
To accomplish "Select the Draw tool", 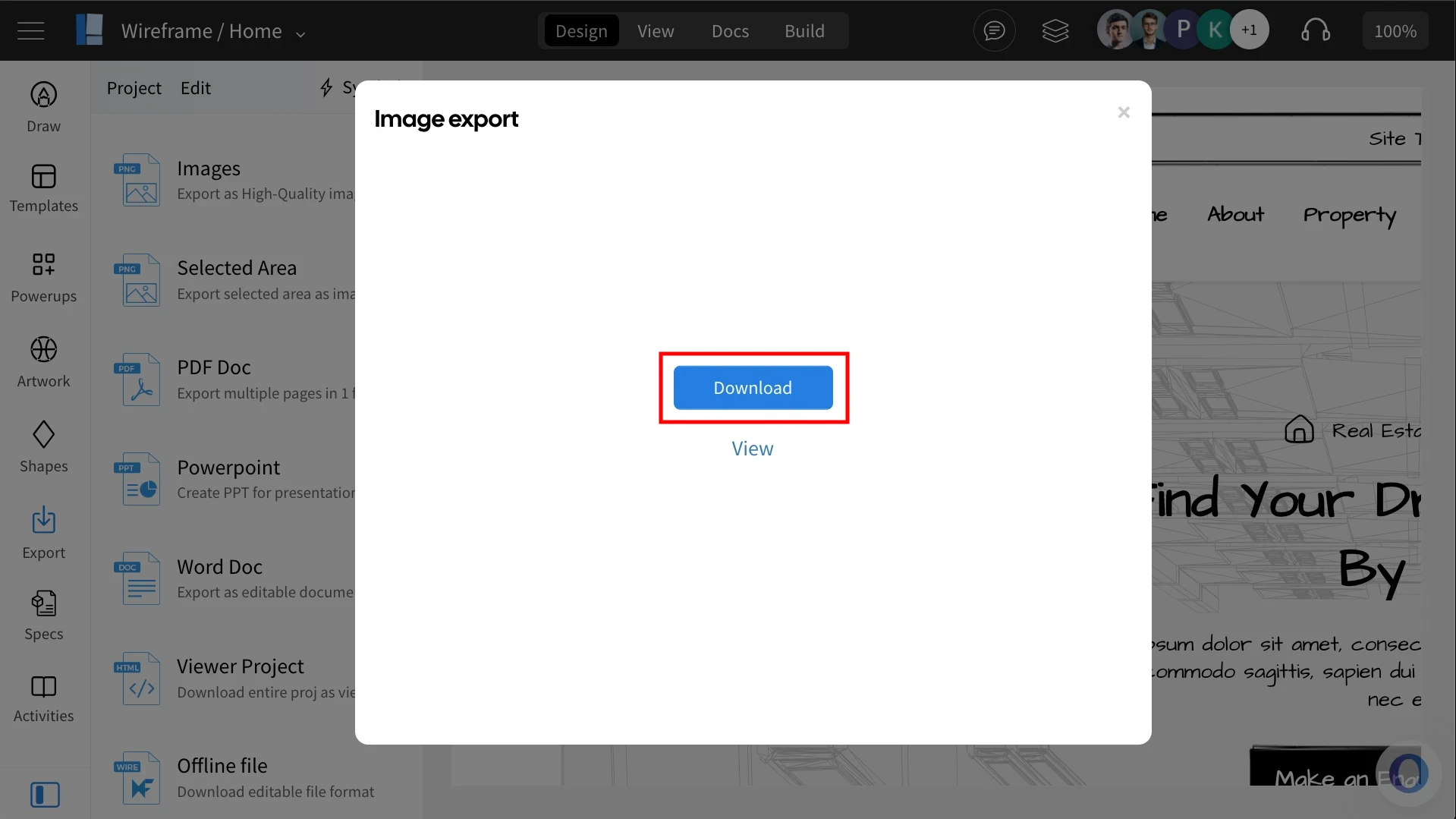I will coord(43,106).
